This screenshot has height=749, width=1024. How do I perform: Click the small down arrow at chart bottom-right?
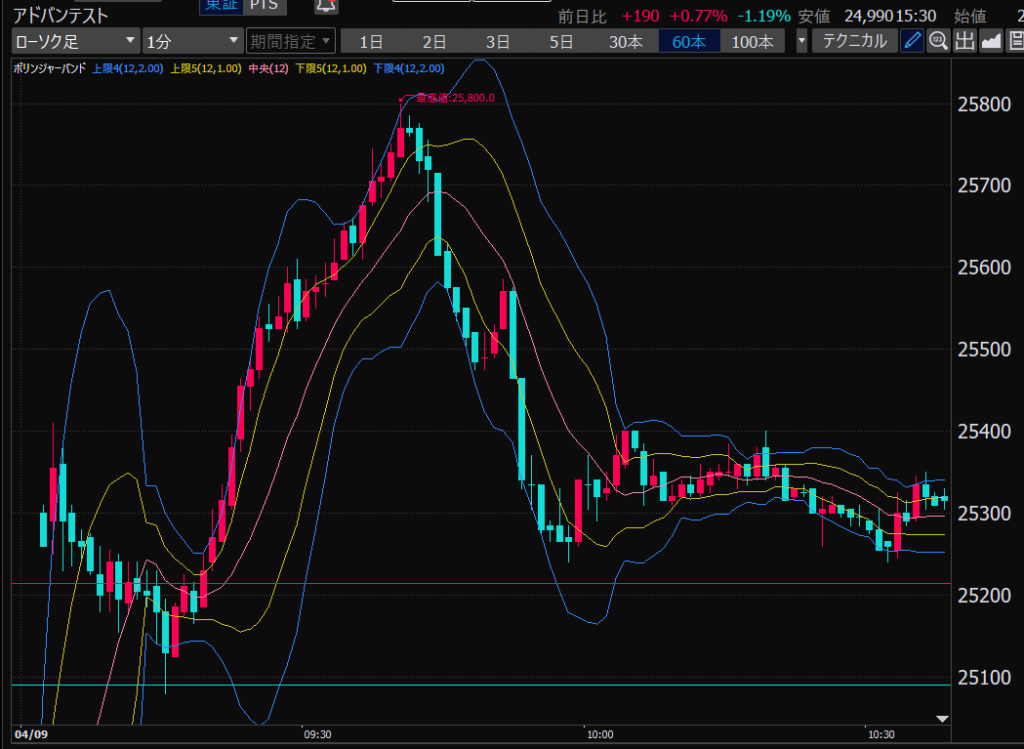941,718
